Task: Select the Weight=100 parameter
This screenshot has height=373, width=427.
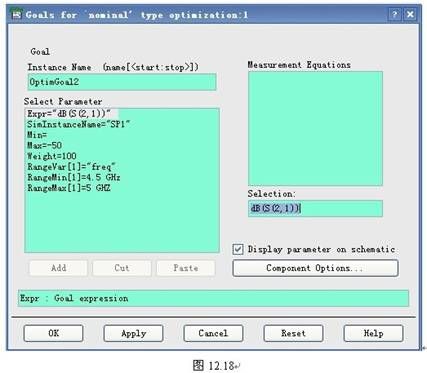Action: pyautogui.click(x=52, y=156)
